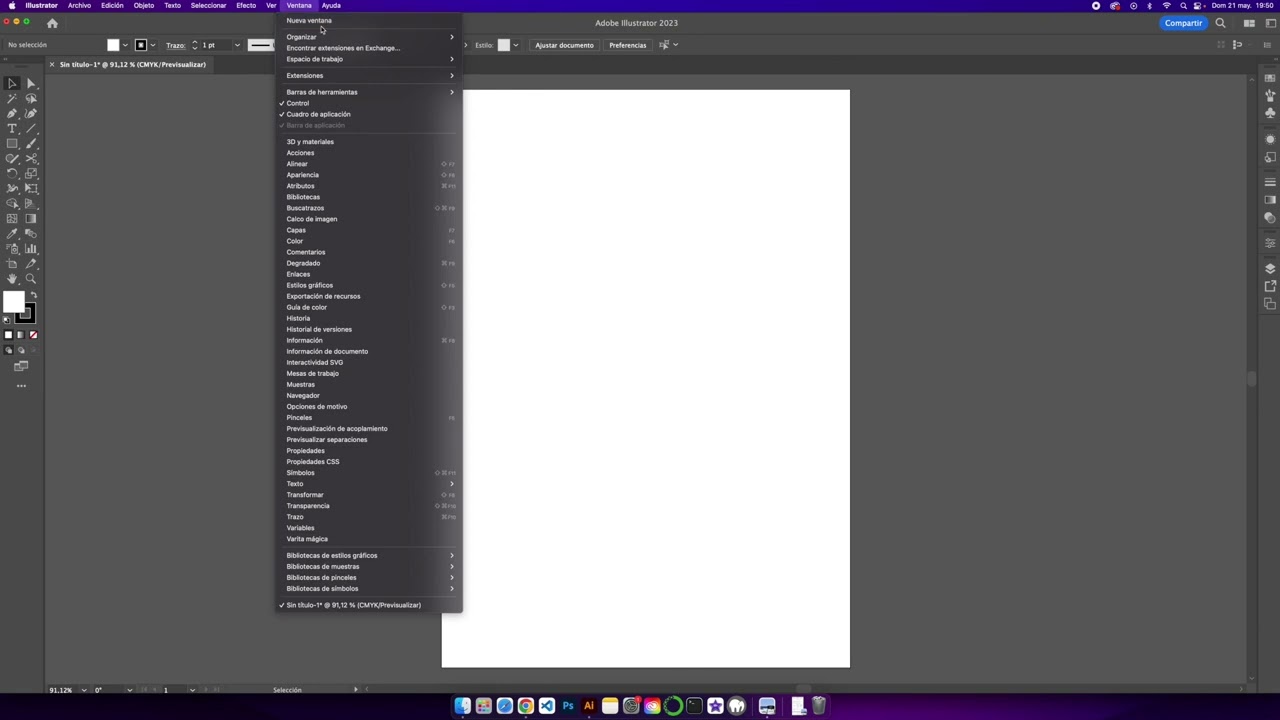Select the Magic Wand tool
Screen dimensions: 1280x720
click(12, 98)
